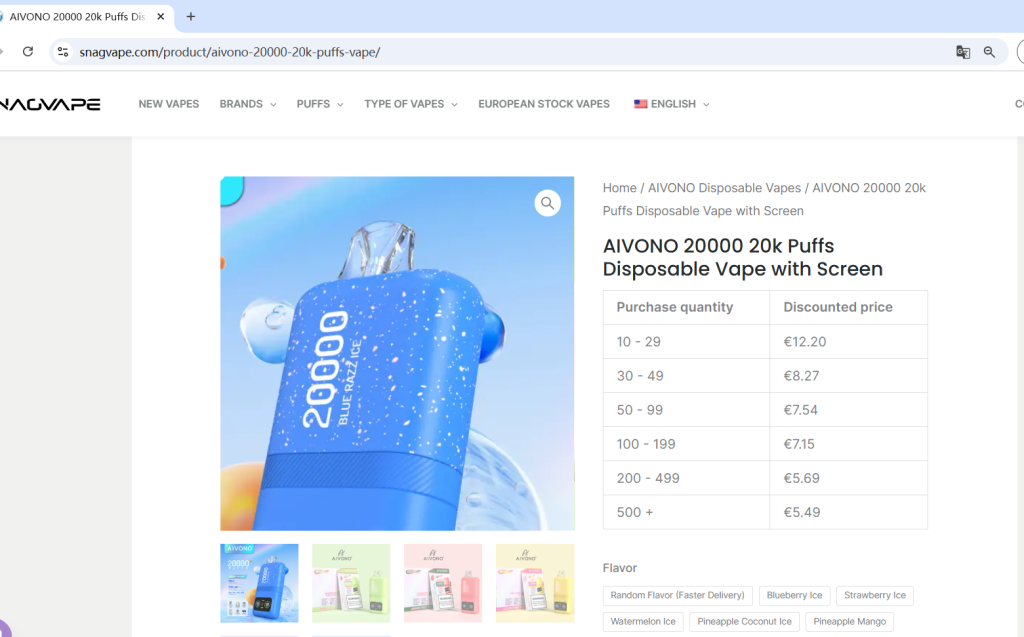
Task: Click the AIVONO 20000 product title
Action: (743, 257)
